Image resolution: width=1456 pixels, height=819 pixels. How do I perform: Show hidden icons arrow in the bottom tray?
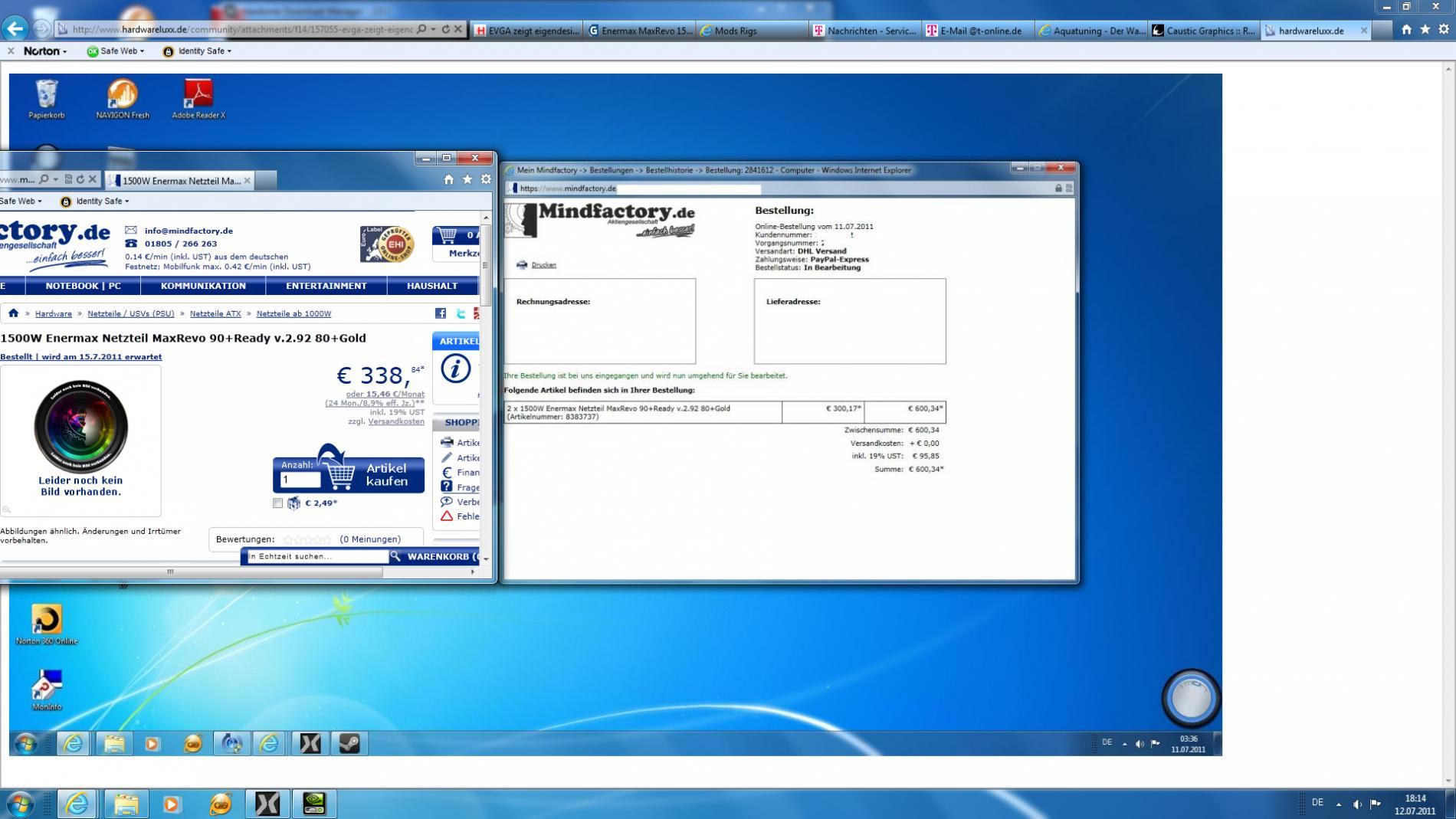(1339, 804)
